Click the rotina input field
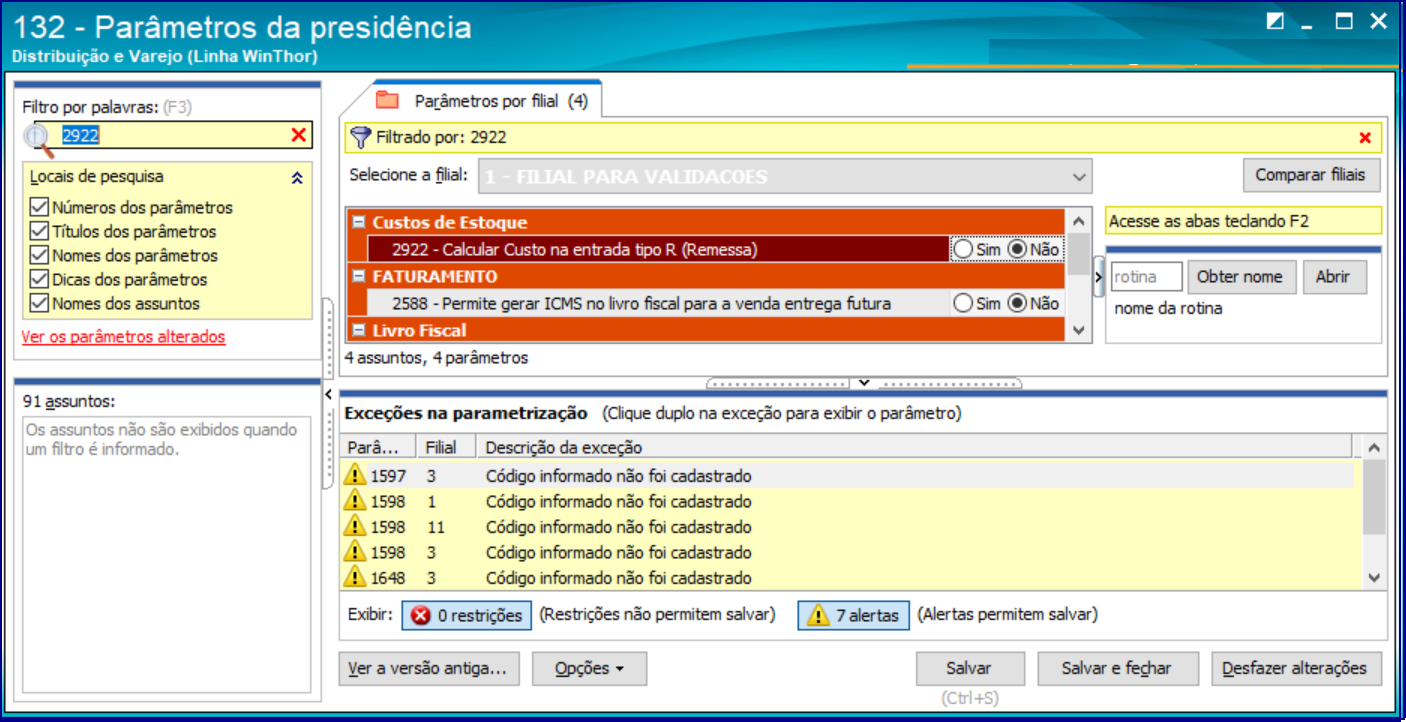Viewport: 1406px width, 722px height. [x=1146, y=277]
